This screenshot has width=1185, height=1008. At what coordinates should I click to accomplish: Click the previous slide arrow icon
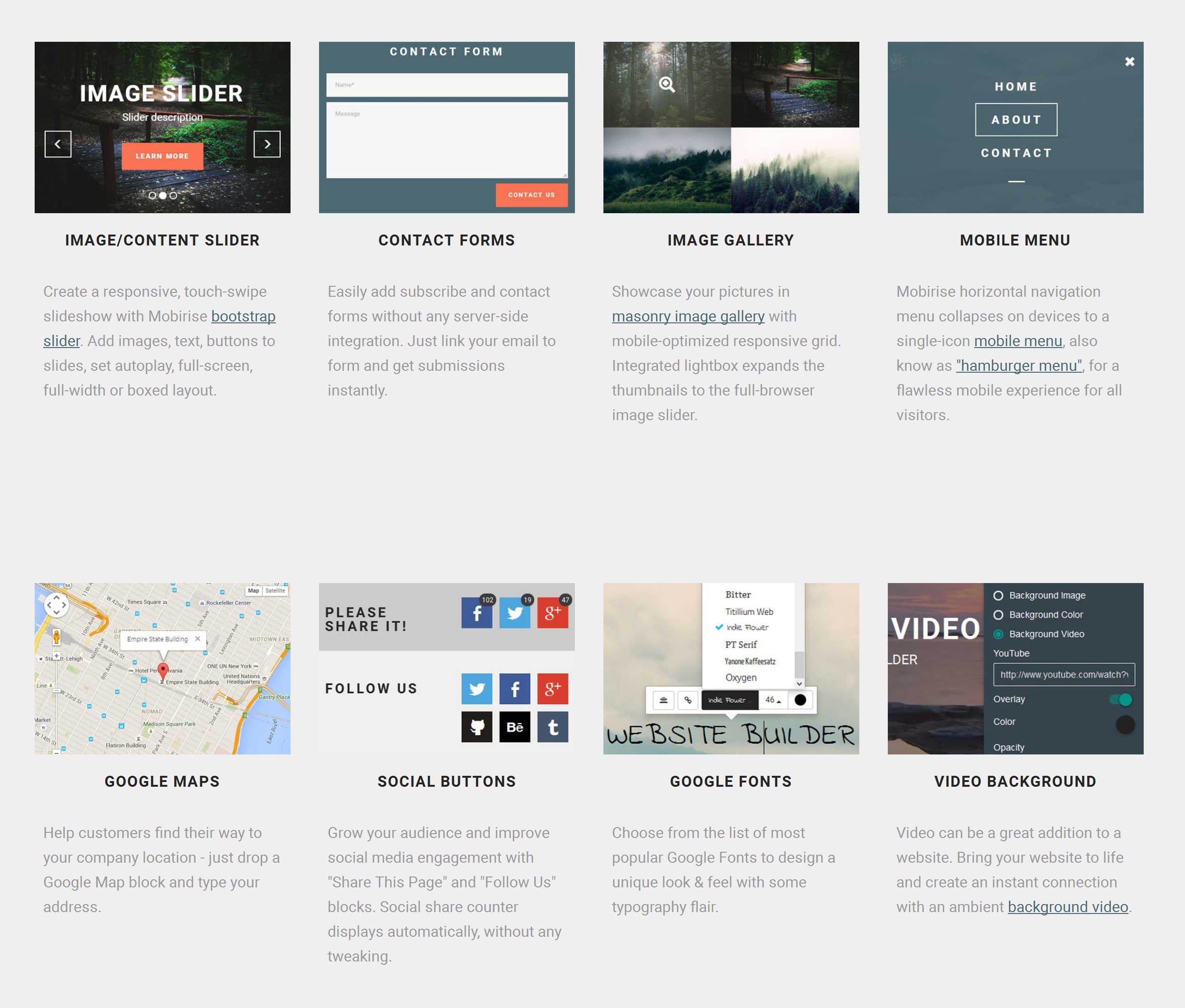57,143
